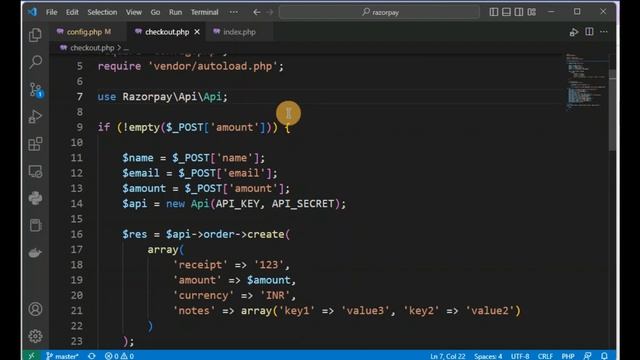The width and height of the screenshot is (640, 360).
Task: Click $email variable on line 12
Action: coord(141,173)
